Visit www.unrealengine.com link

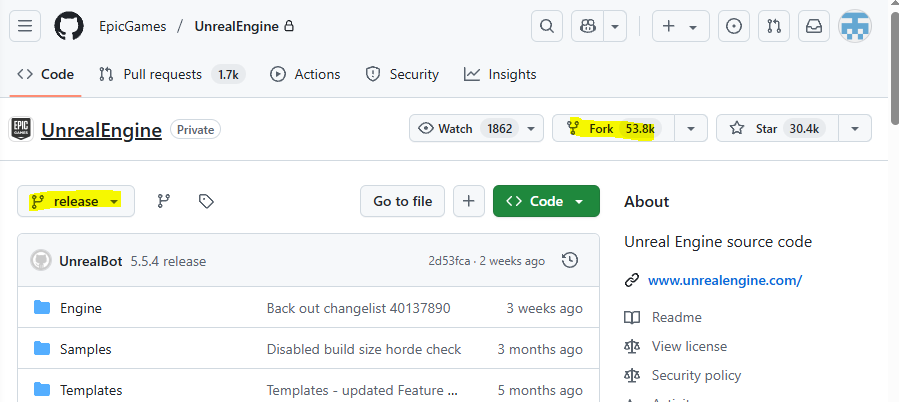725,280
